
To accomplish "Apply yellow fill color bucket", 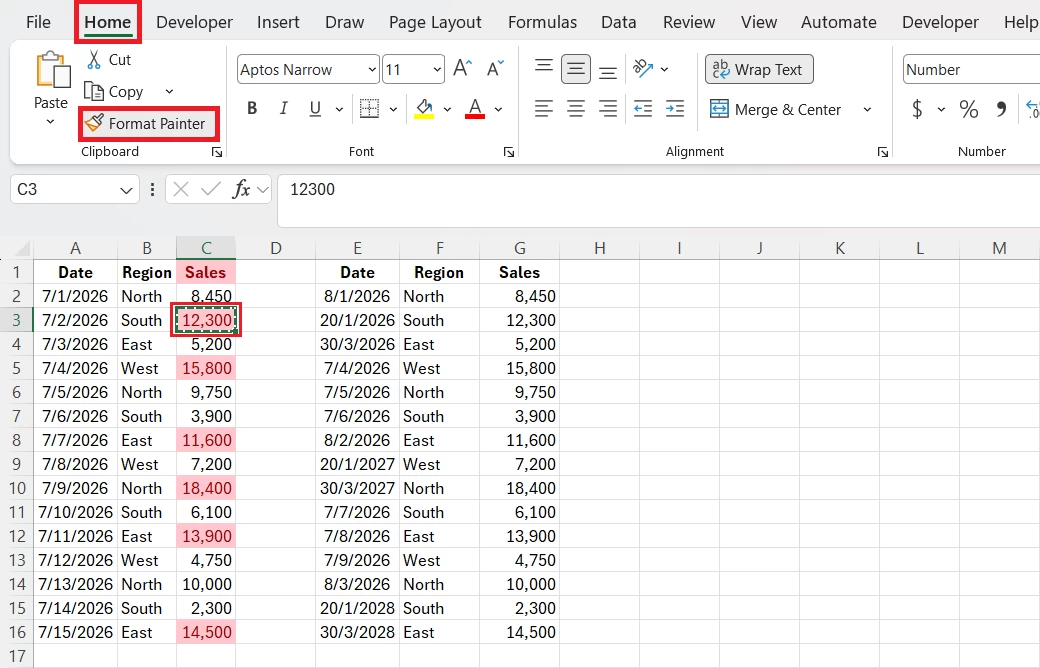I will pyautogui.click(x=424, y=108).
